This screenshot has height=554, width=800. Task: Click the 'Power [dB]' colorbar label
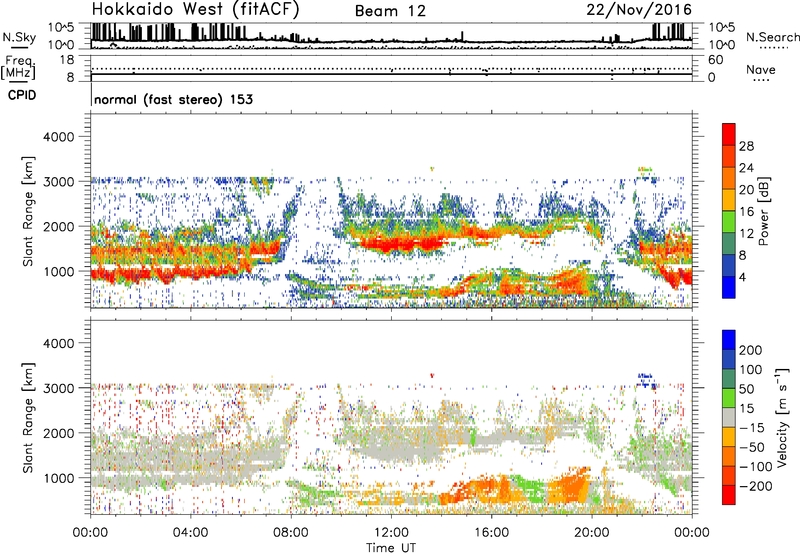click(x=763, y=211)
